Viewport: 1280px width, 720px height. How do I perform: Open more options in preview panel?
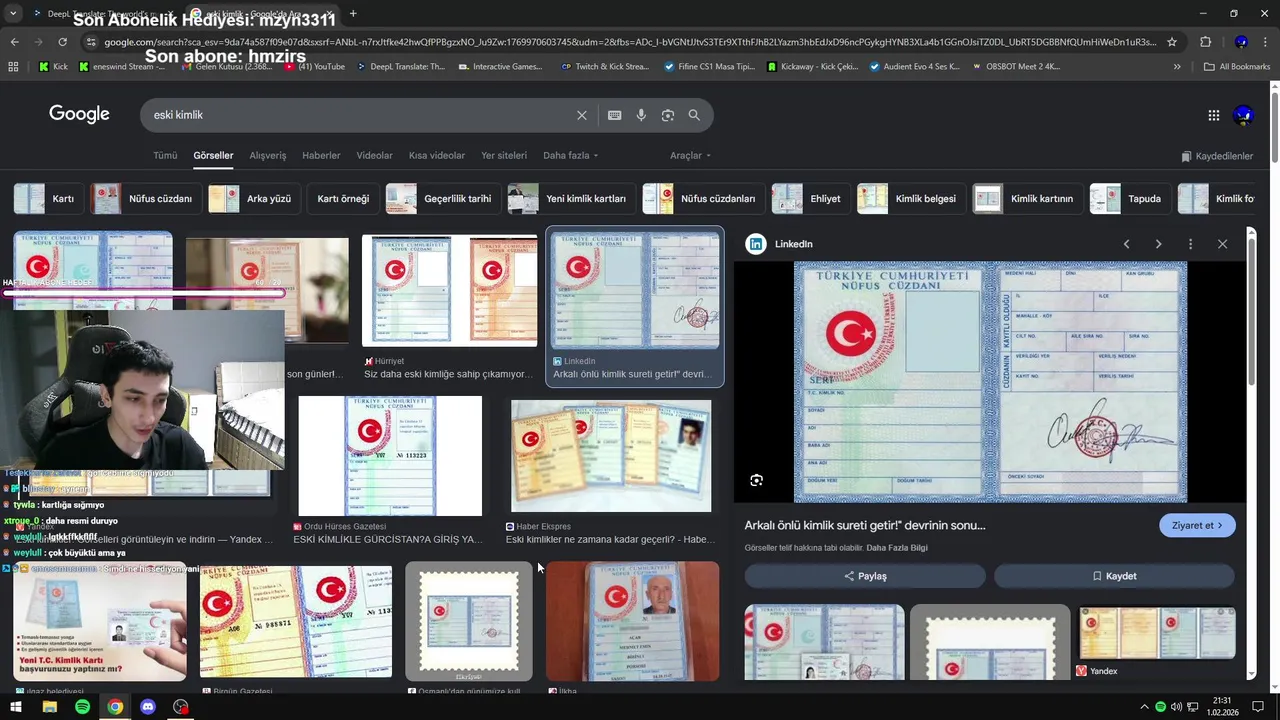click(1190, 244)
